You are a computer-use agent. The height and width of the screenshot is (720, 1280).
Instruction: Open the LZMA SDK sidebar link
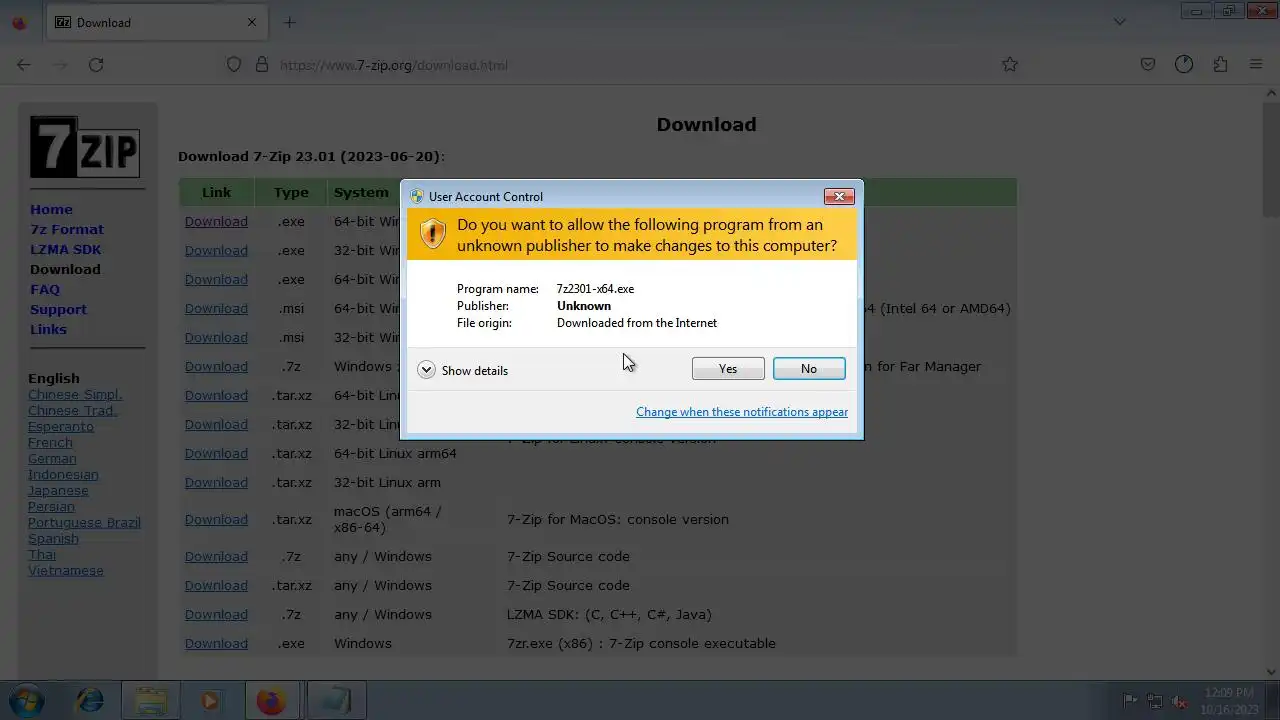tap(65, 249)
